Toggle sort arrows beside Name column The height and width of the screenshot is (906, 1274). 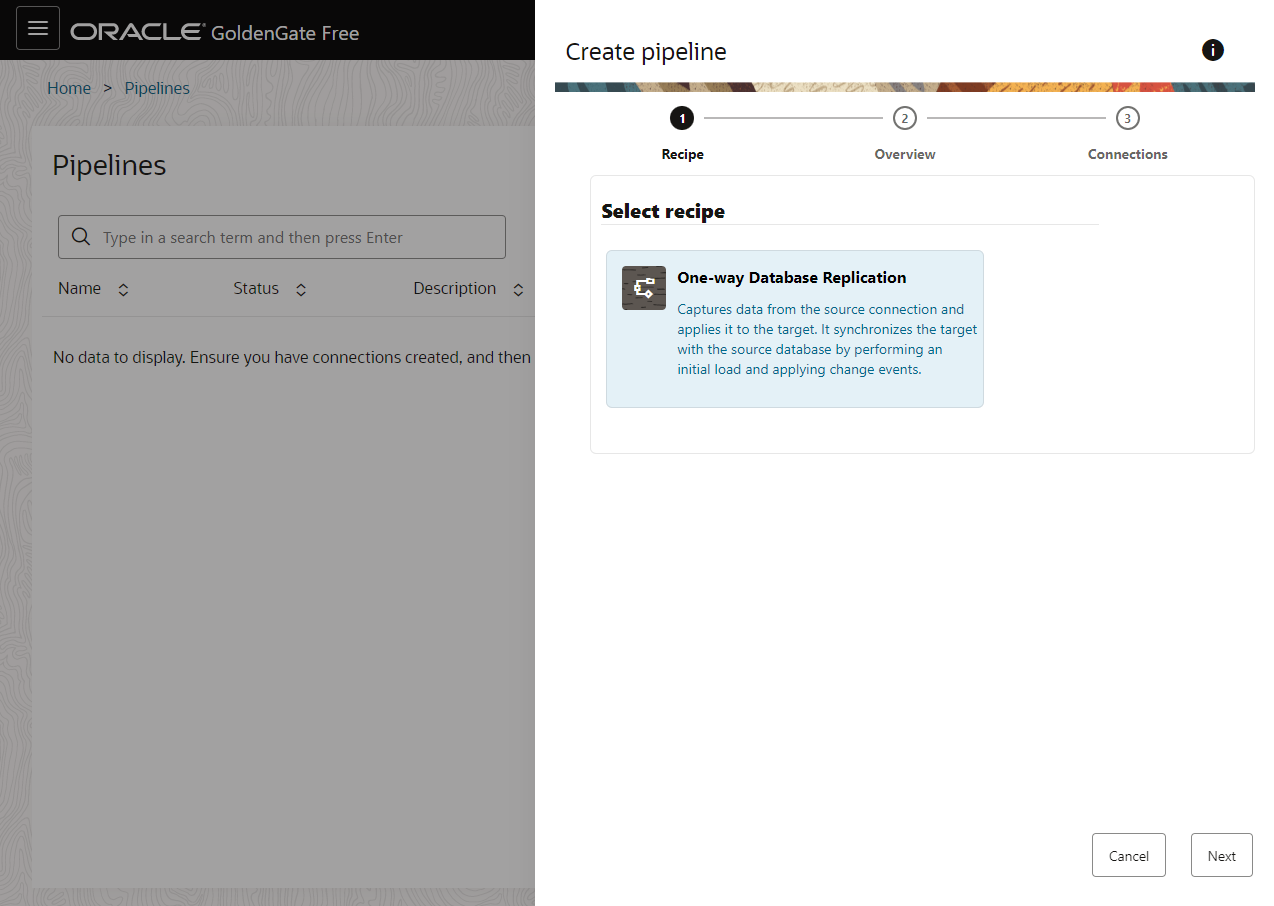pyautogui.click(x=123, y=290)
